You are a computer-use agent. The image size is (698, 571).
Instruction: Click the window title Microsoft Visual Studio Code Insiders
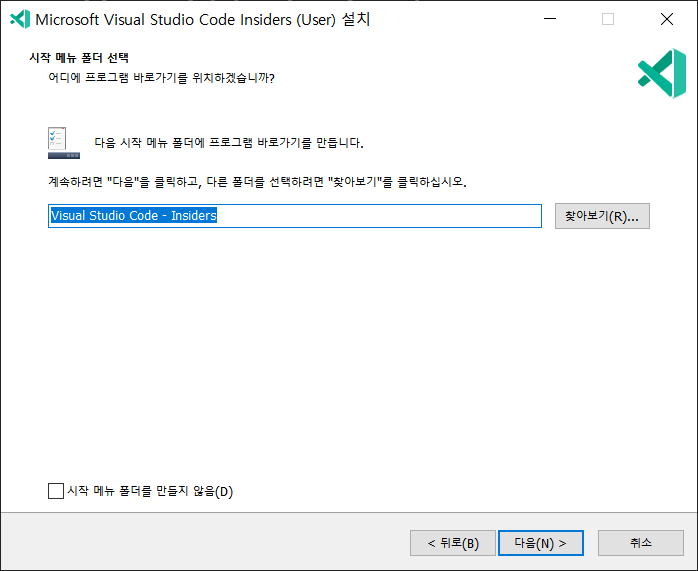point(203,20)
